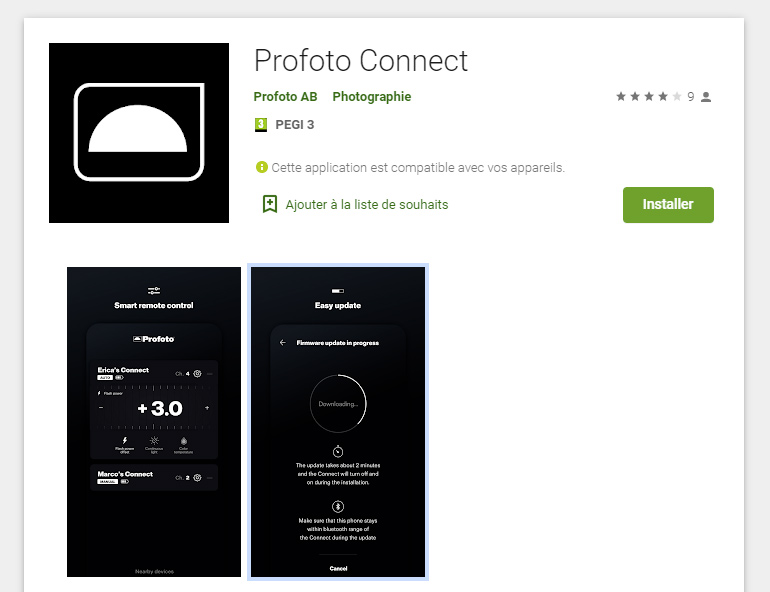Open the Photographie category link
Image resolution: width=770 pixels, height=592 pixels.
pos(372,97)
